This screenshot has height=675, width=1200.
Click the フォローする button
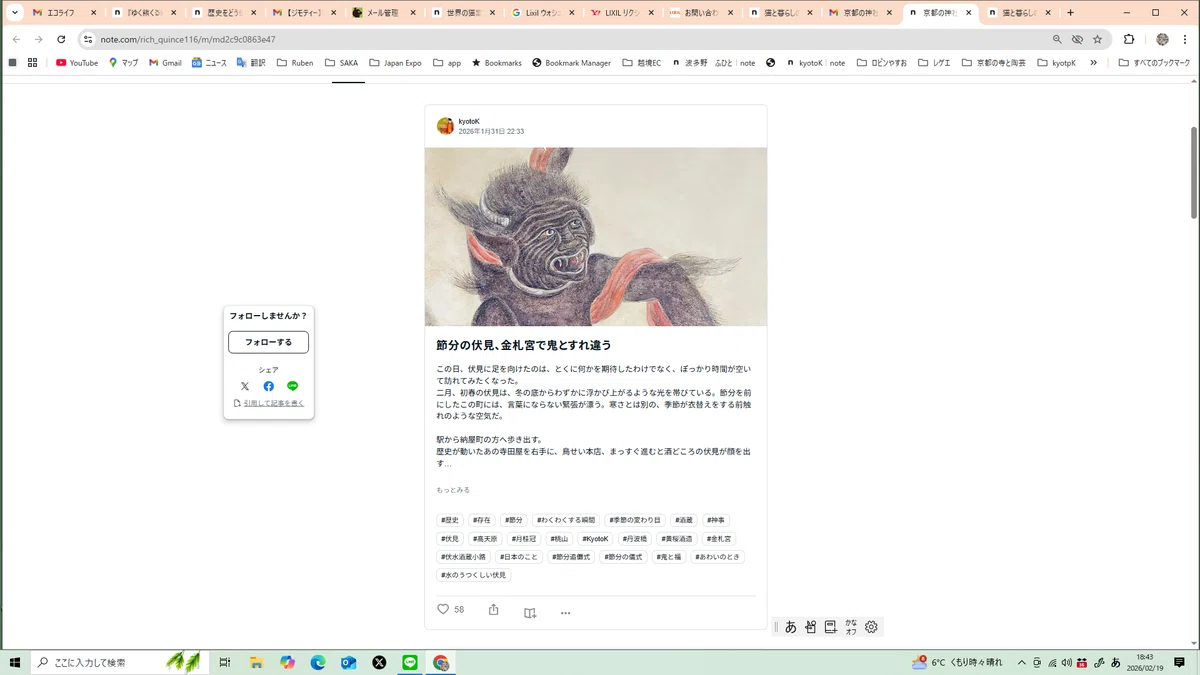tap(268, 342)
